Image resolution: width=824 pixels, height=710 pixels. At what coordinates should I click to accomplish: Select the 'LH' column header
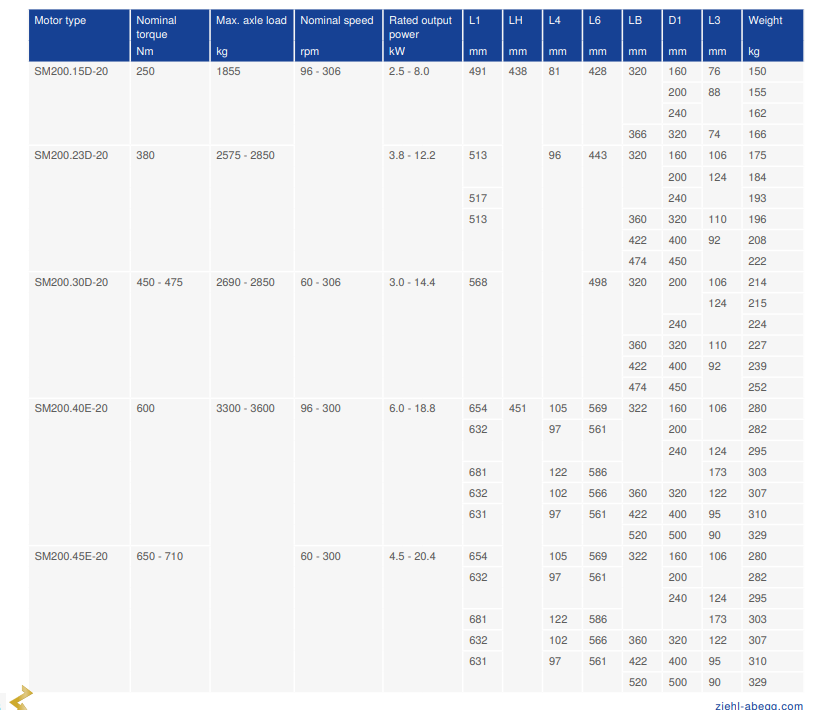(x=522, y=35)
